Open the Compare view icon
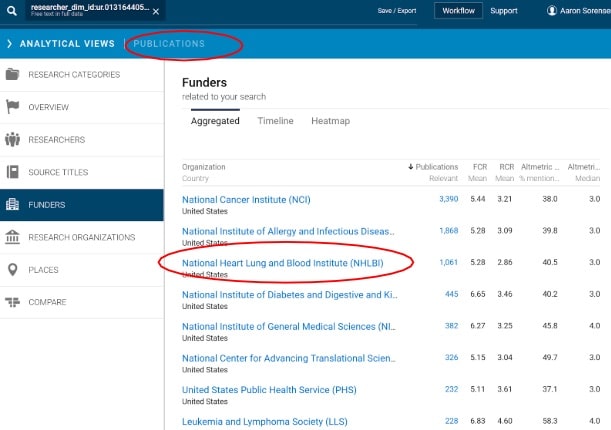This screenshot has height=430, width=611. click(x=13, y=302)
